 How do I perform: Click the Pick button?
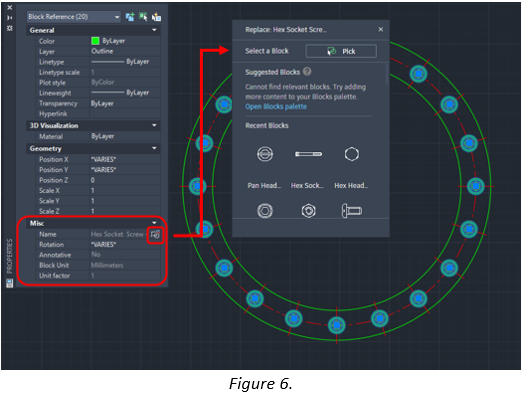pos(341,51)
